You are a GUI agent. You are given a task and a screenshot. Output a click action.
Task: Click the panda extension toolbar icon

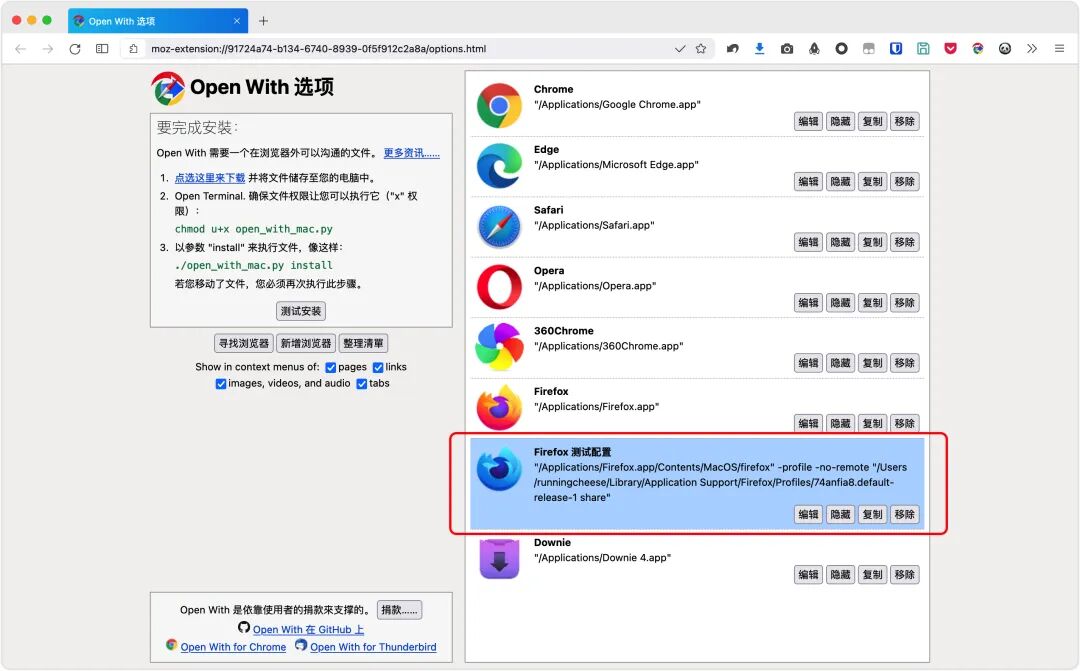tap(1005, 49)
